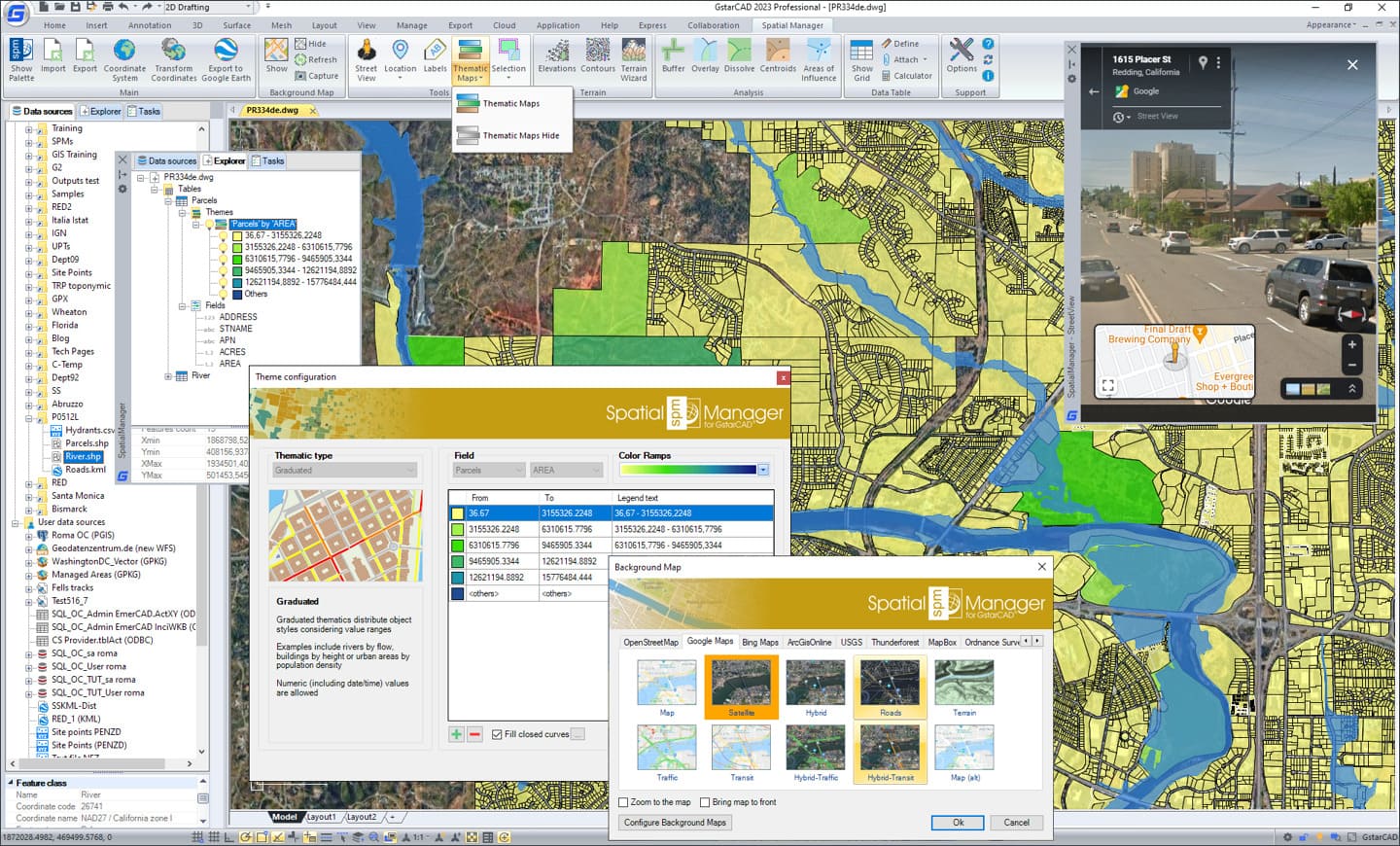The image size is (1400, 846).
Task: Click Hide in Background Map group
Action: (311, 44)
